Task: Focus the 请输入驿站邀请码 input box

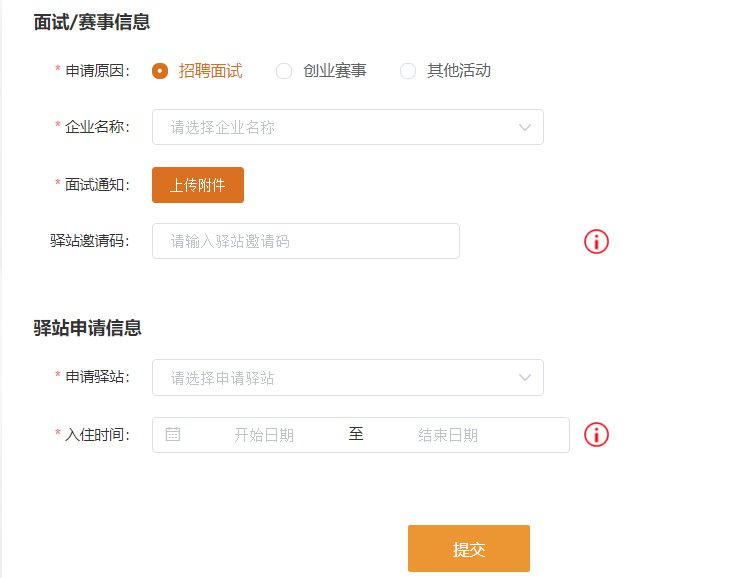Action: 305,241
